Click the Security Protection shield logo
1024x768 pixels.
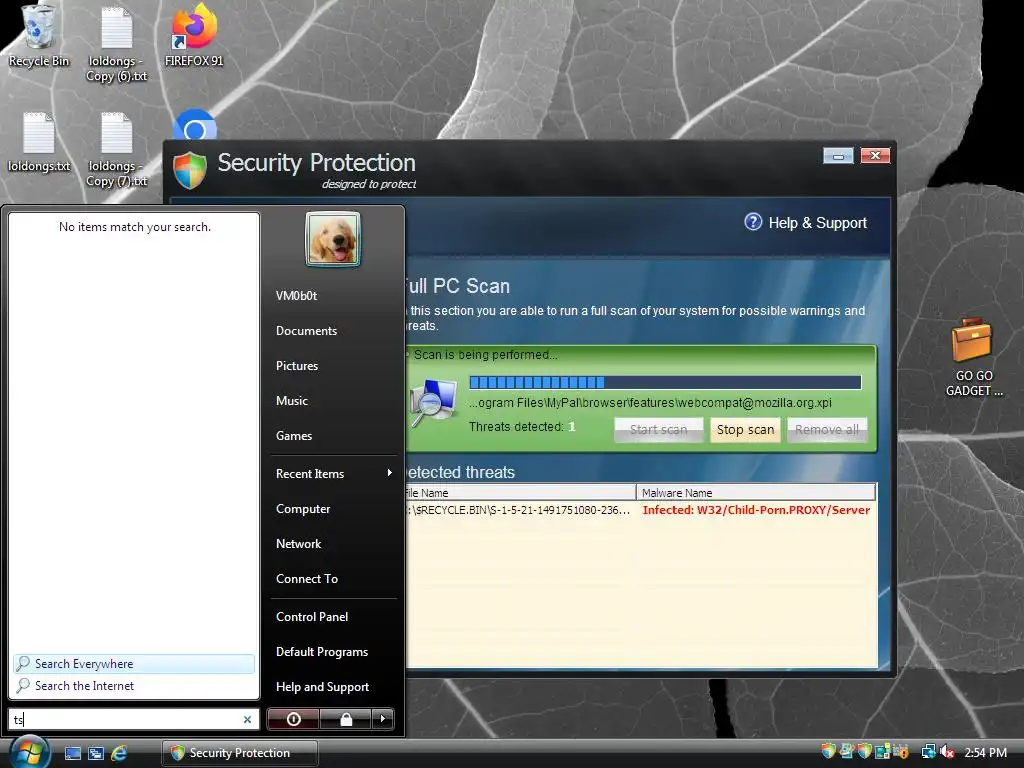[190, 170]
